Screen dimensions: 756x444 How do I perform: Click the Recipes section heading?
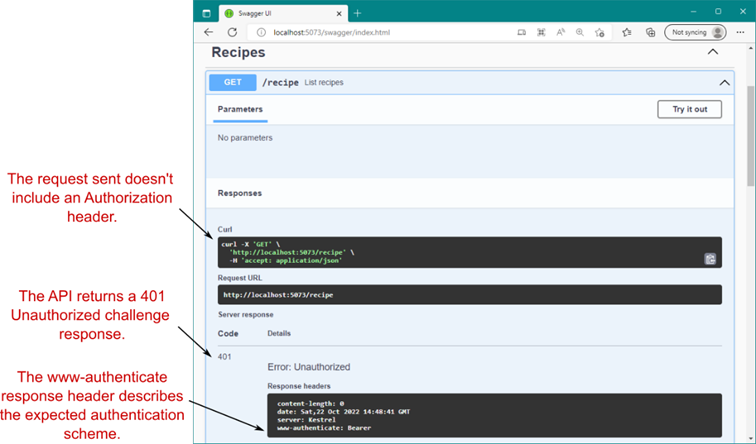(x=238, y=52)
